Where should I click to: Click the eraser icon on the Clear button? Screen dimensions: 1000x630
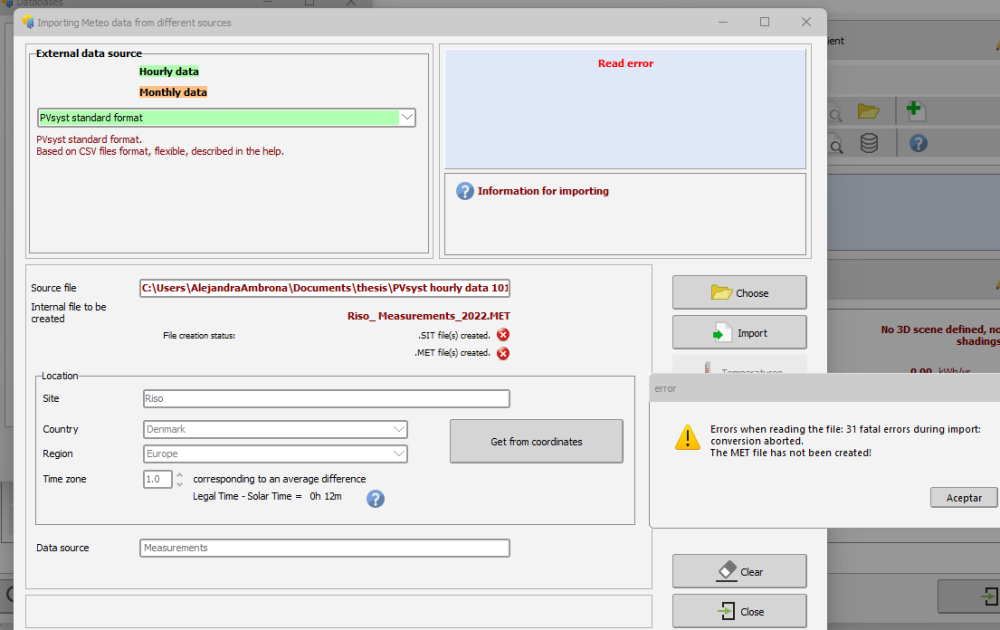pyautogui.click(x=726, y=571)
